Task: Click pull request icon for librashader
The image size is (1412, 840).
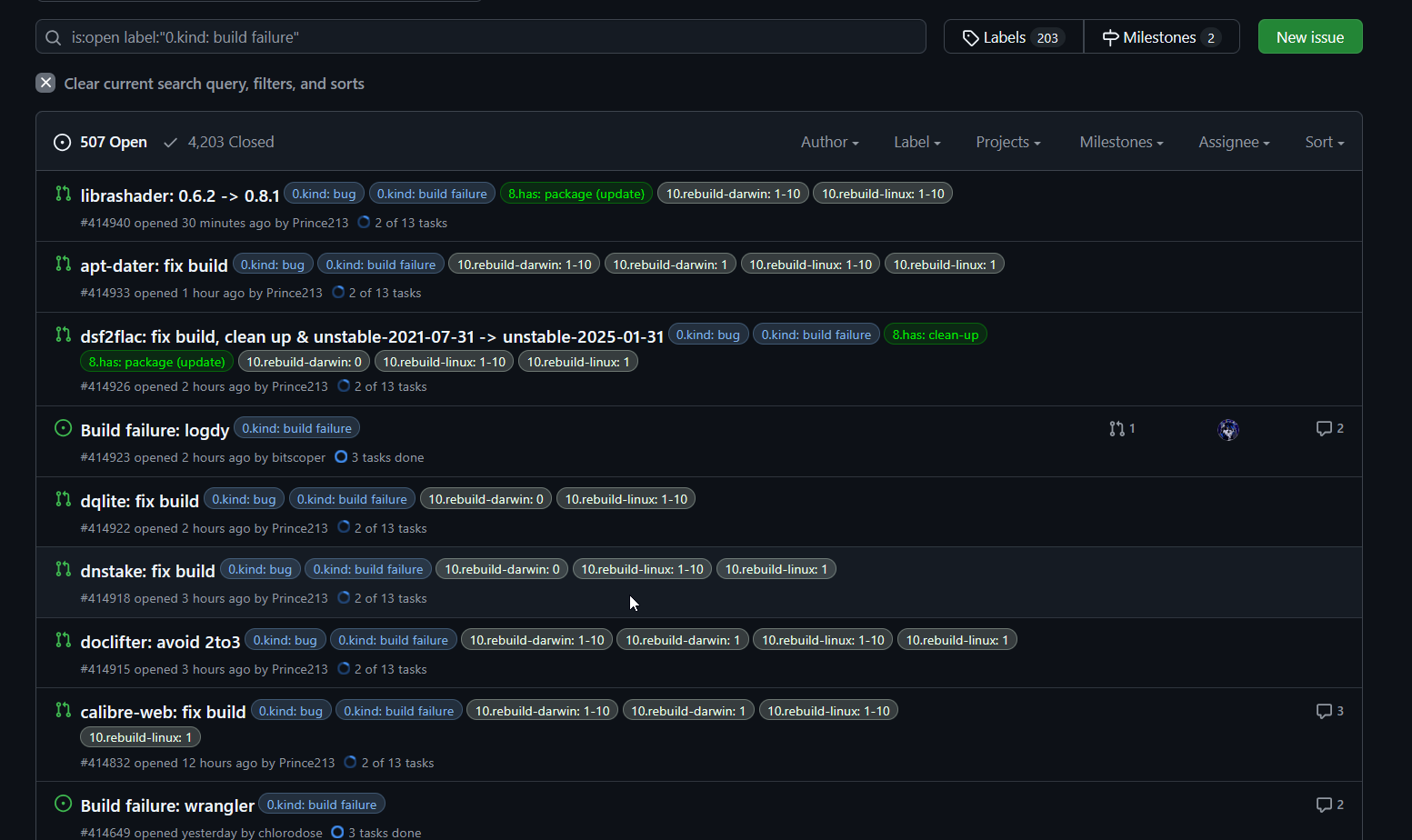Action: (x=63, y=193)
